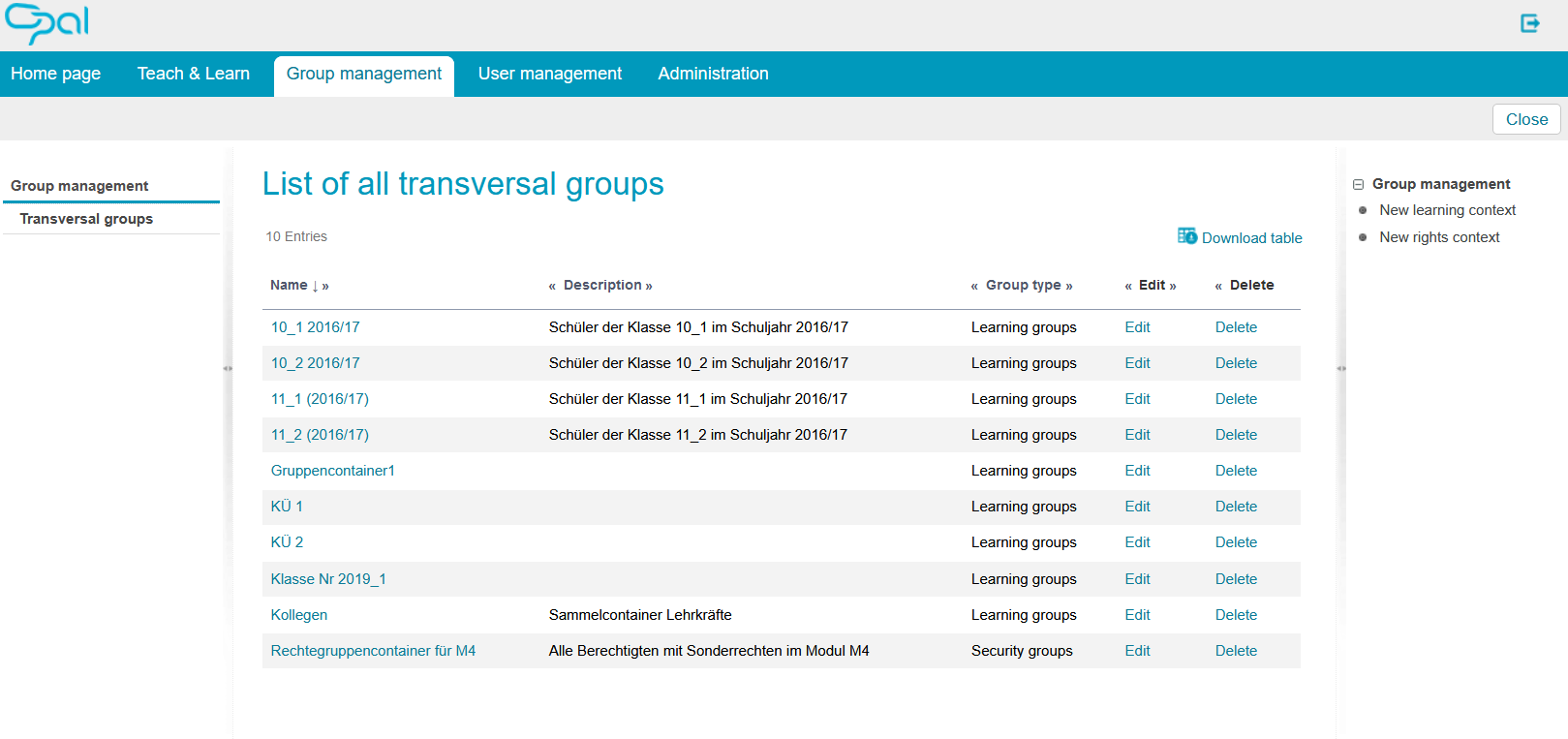The width and height of the screenshot is (1568, 739).
Task: Click the Name column header
Action: pos(289,285)
